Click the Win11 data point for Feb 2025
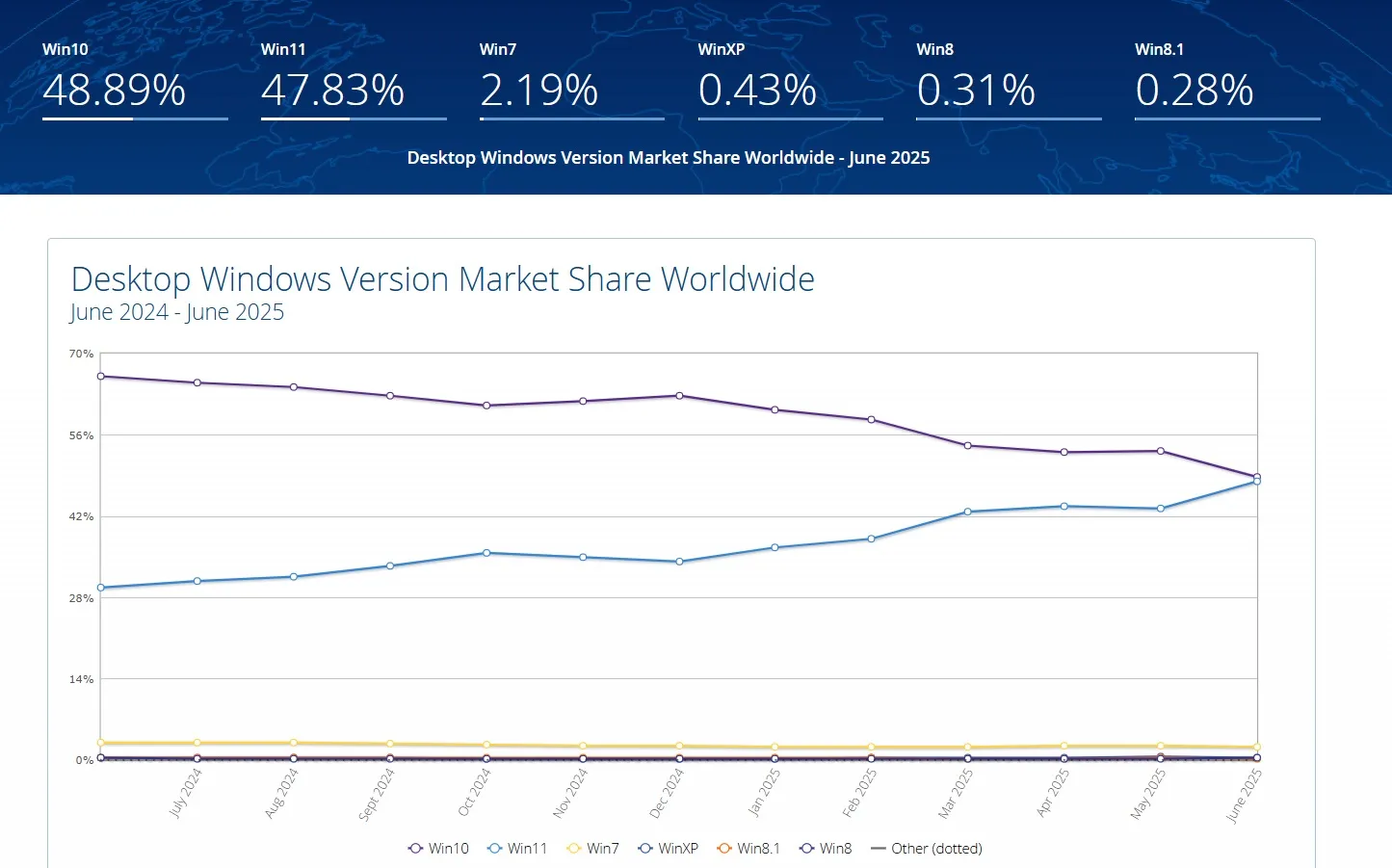The width and height of the screenshot is (1392, 868). [872, 539]
